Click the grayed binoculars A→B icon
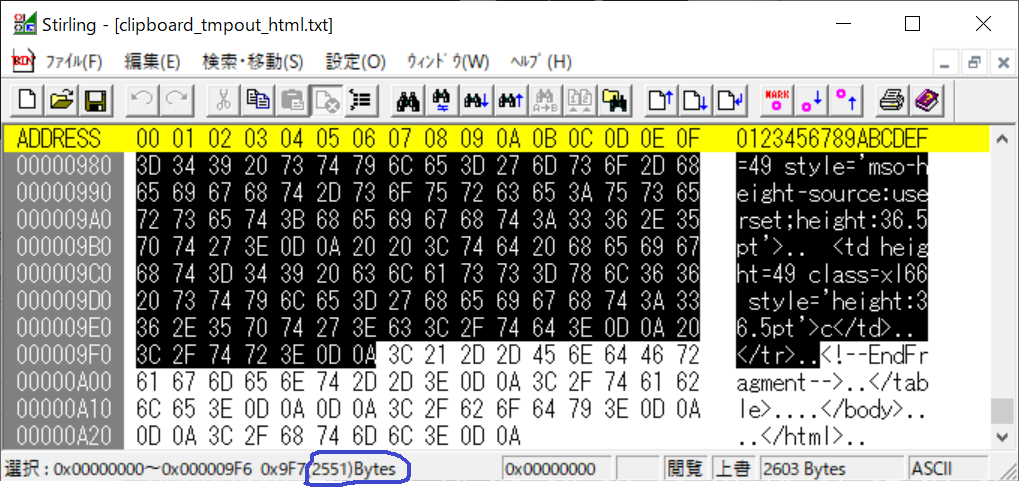The image size is (1019, 500). click(x=545, y=100)
